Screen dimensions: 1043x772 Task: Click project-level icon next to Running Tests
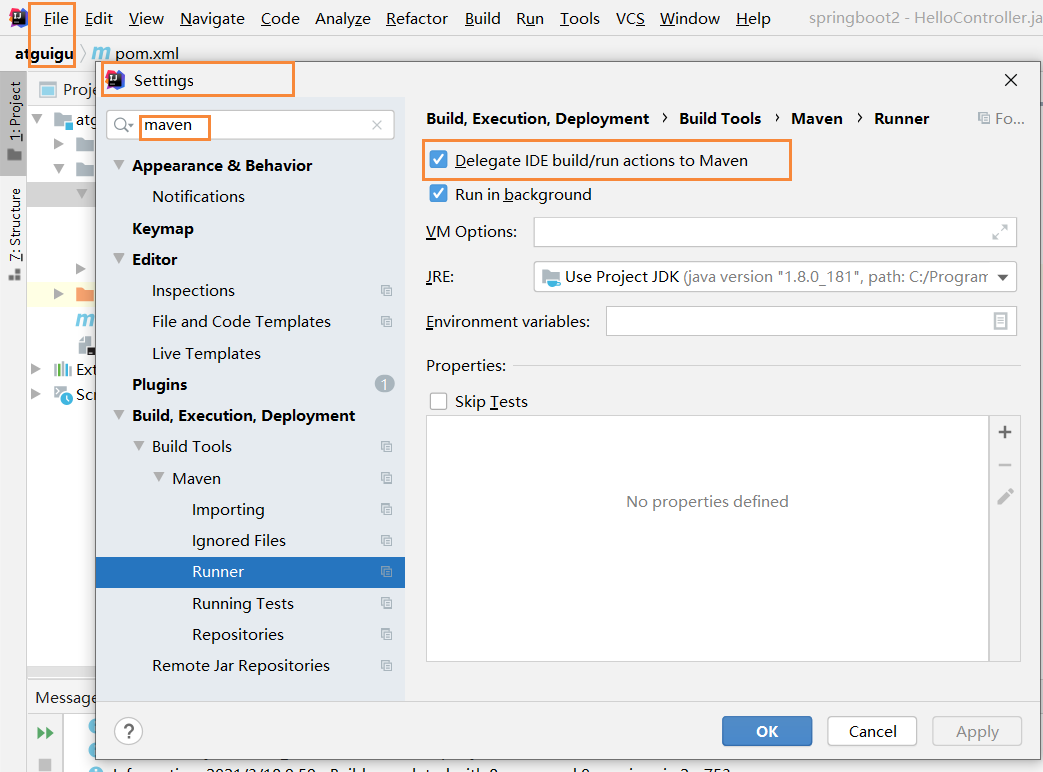(386, 603)
